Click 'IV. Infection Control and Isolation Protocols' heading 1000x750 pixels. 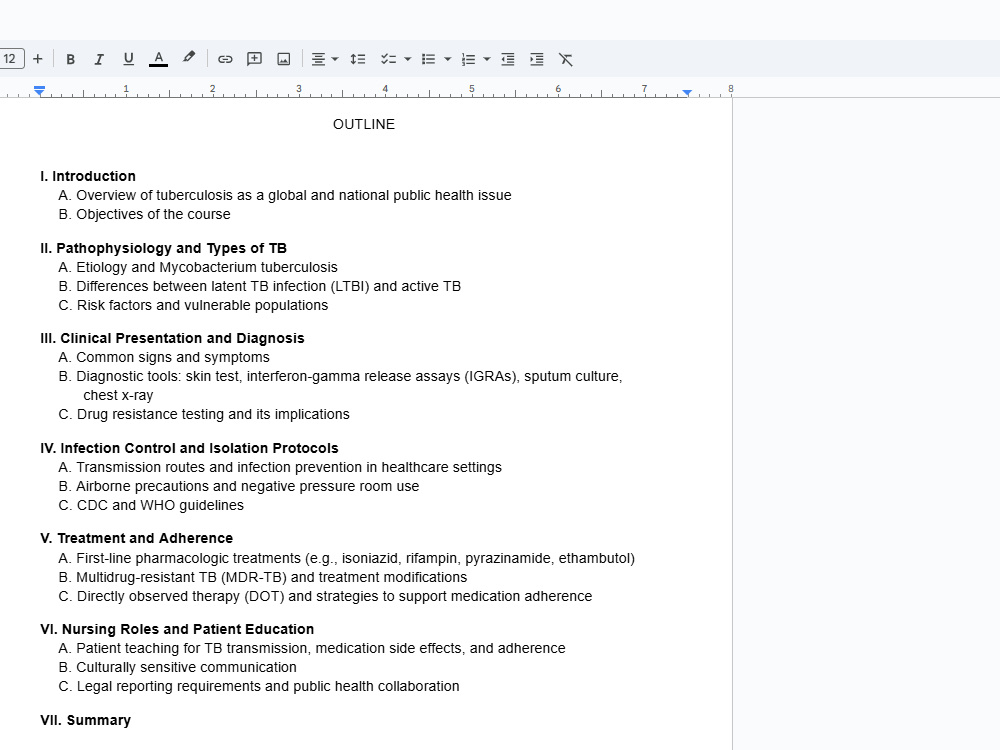point(189,448)
